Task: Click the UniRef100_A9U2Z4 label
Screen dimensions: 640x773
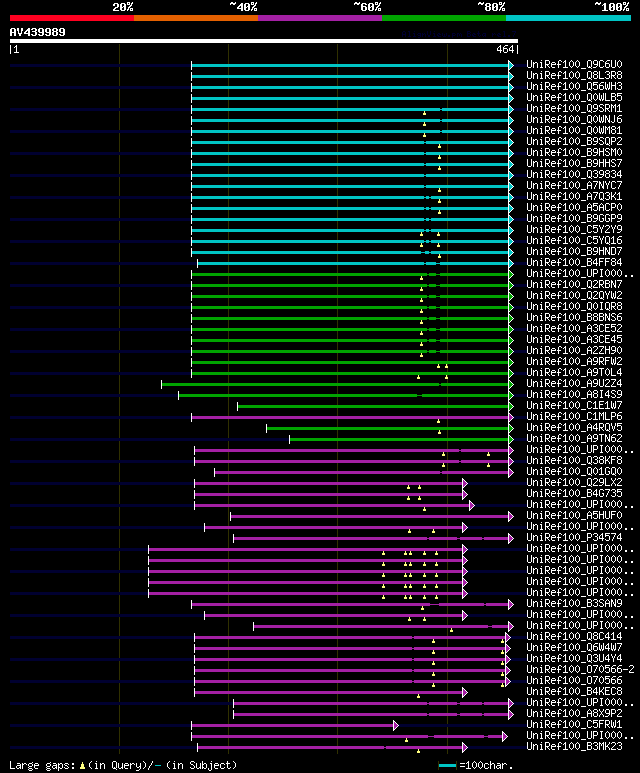Action: [x=574, y=384]
